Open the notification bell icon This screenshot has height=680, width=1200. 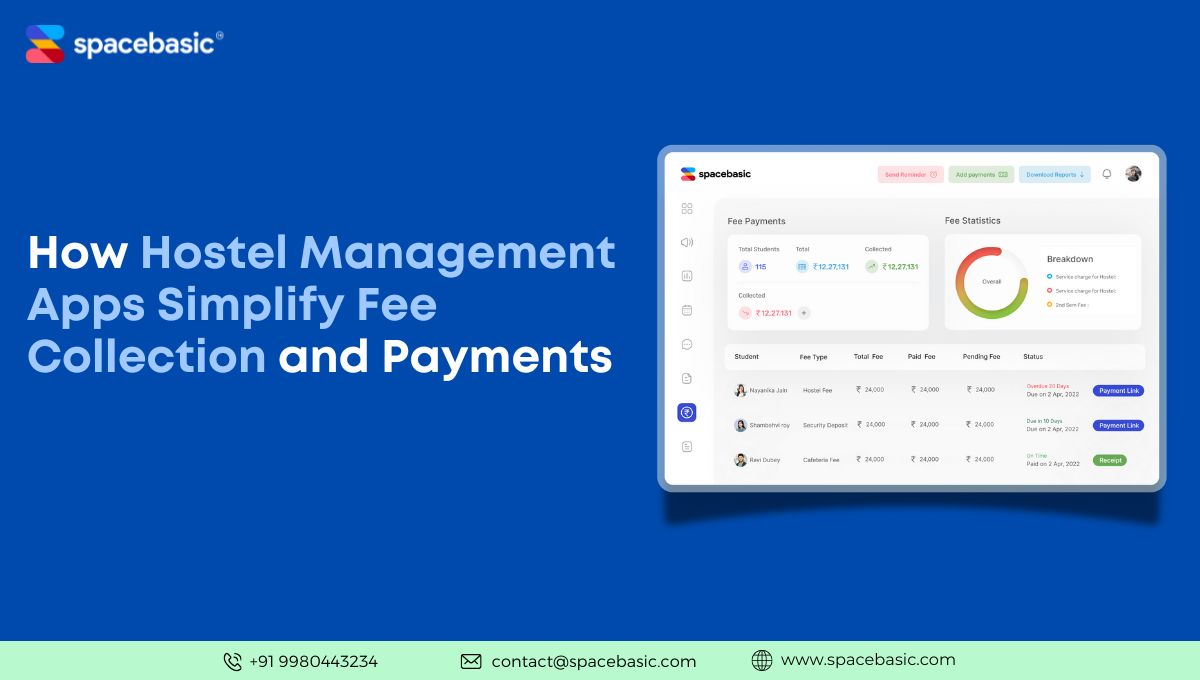(x=1107, y=174)
